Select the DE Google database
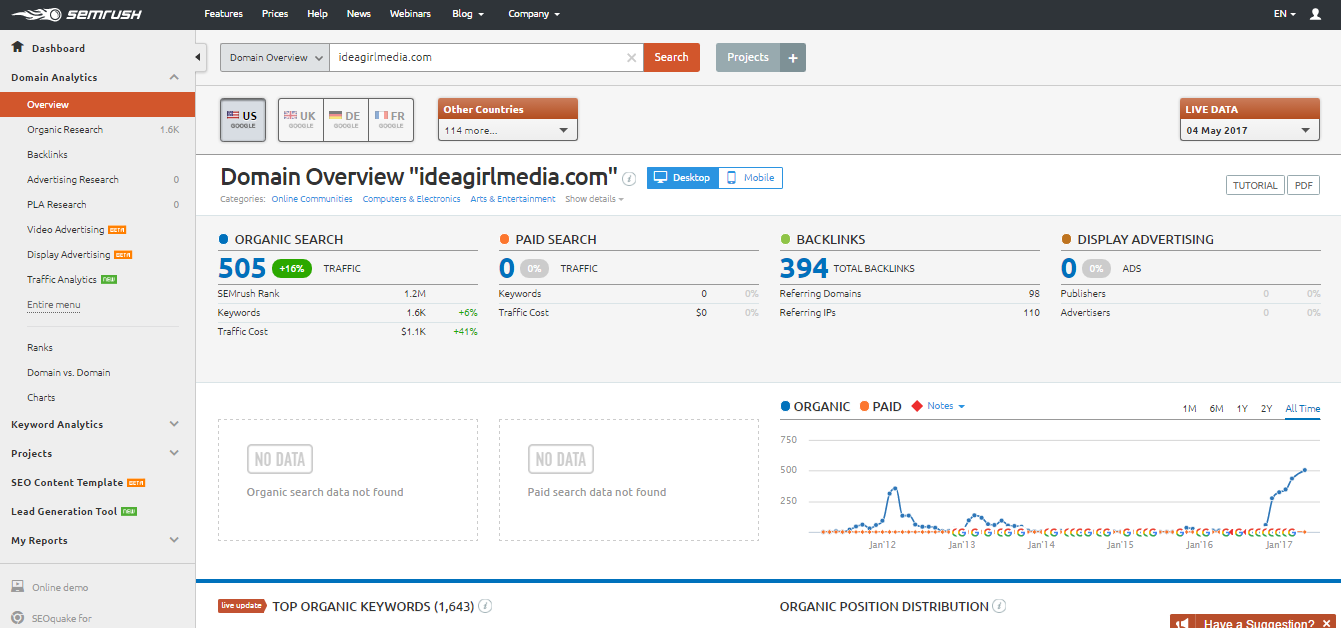 pos(346,120)
